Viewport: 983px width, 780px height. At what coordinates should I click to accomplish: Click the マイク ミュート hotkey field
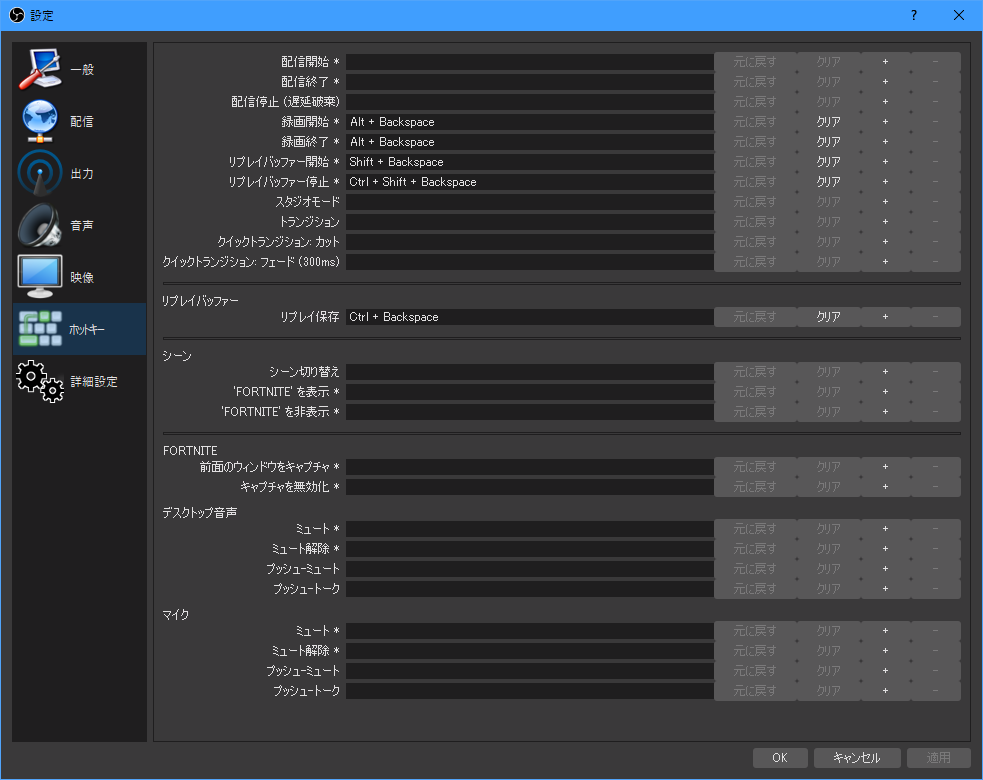[x=530, y=631]
